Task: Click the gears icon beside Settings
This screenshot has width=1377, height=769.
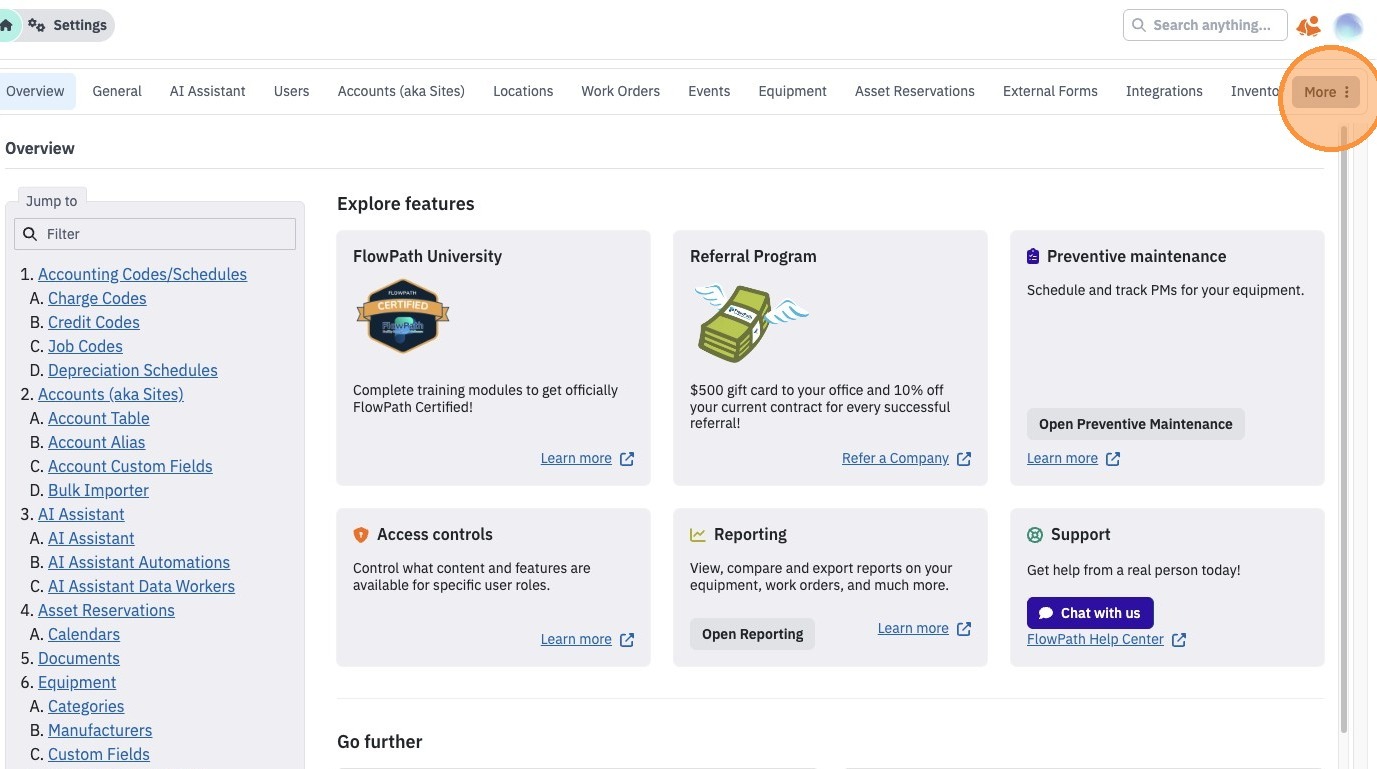Action: point(37,25)
